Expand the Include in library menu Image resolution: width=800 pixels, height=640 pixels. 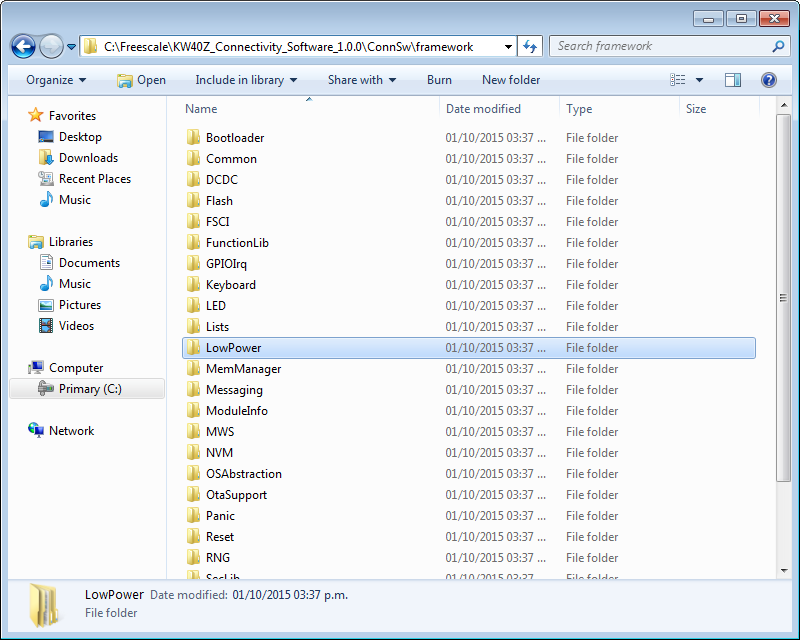tap(246, 80)
